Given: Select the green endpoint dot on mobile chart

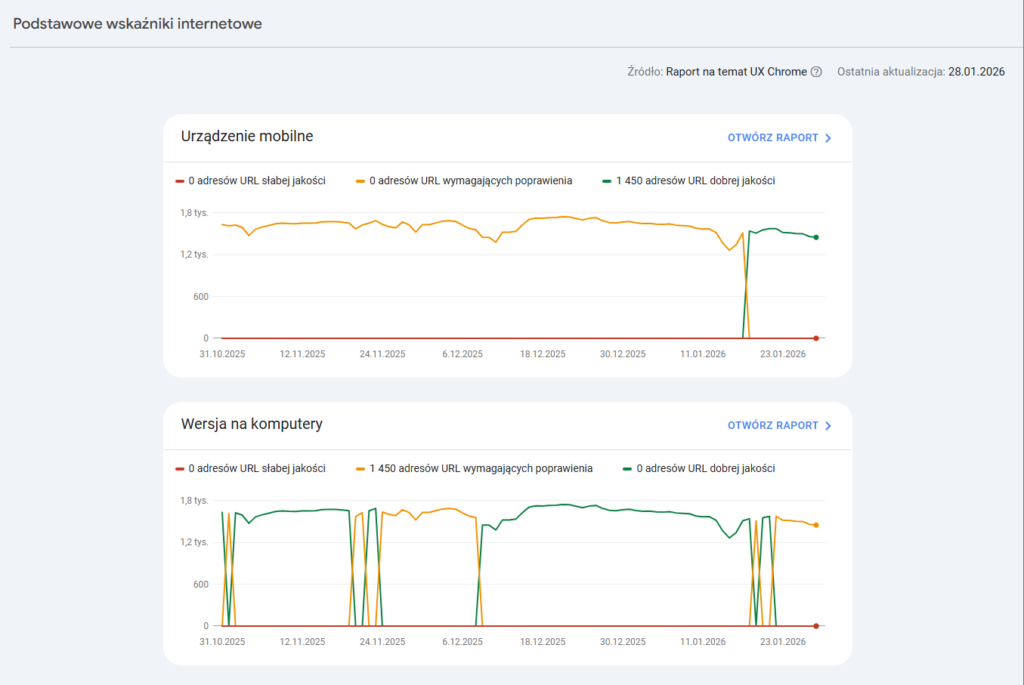Looking at the screenshot, I should (x=815, y=237).
